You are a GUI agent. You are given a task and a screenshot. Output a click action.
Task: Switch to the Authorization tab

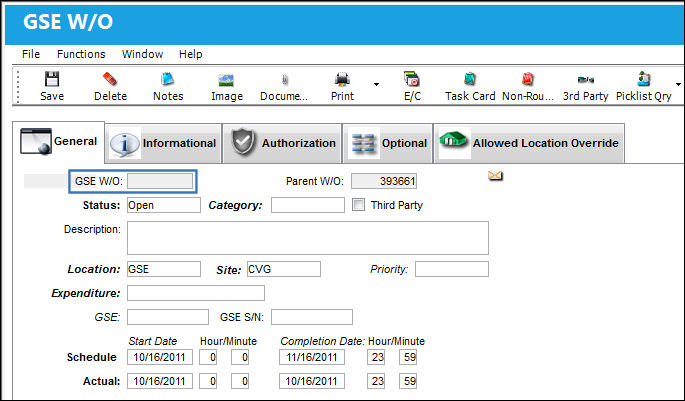click(282, 143)
